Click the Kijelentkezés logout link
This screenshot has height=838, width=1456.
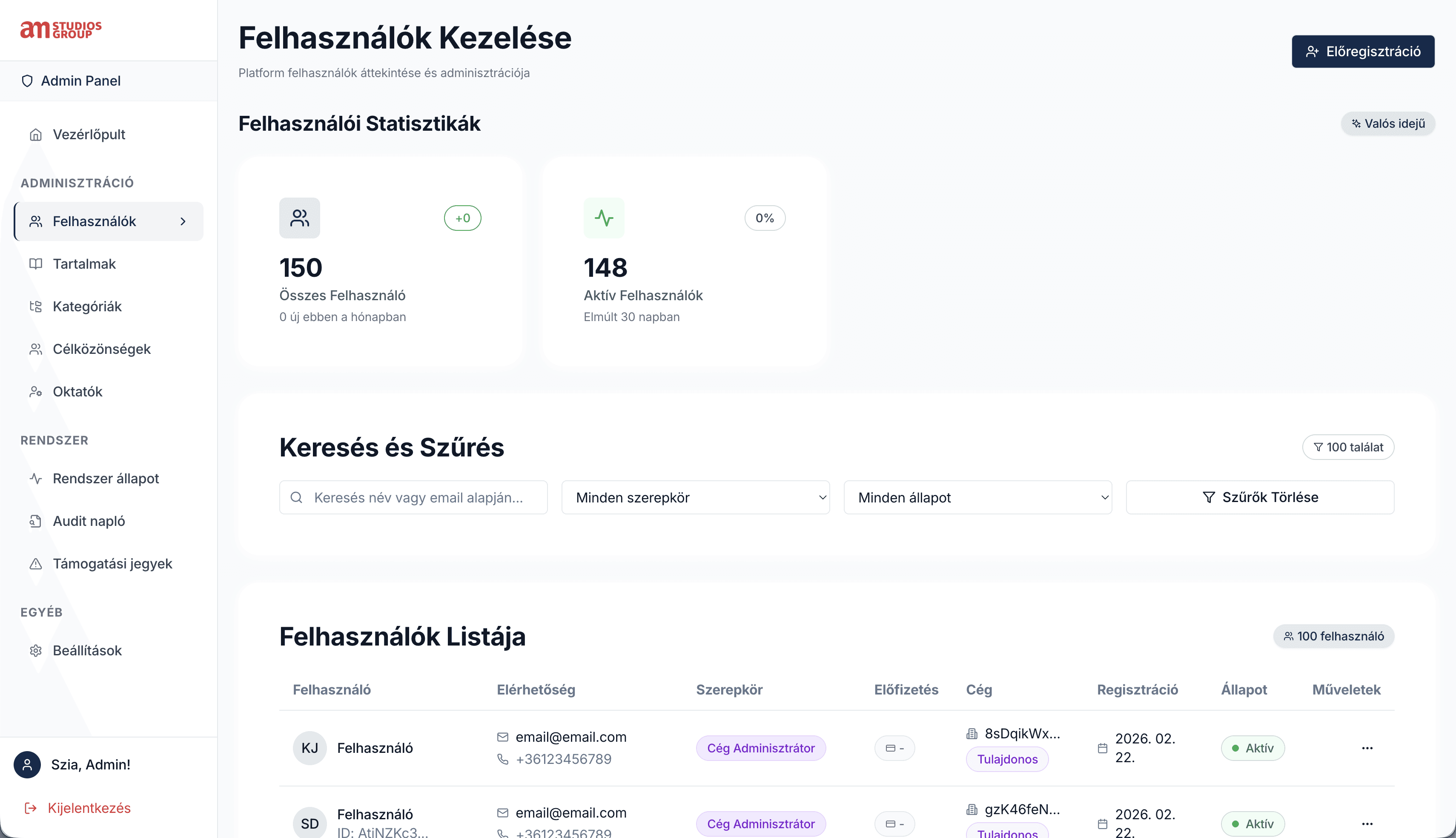(89, 808)
